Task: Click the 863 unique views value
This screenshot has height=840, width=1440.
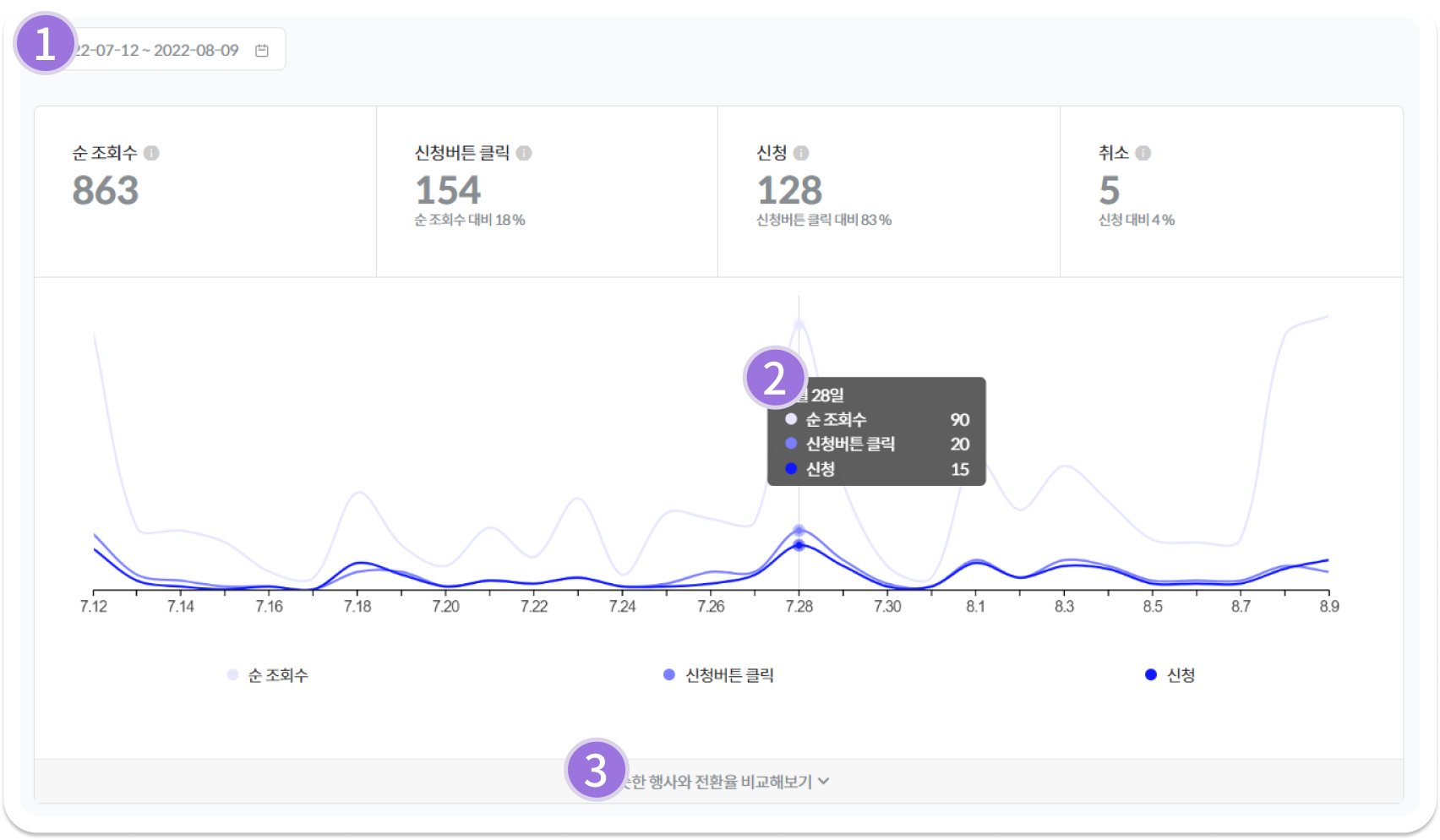Action: pyautogui.click(x=106, y=190)
